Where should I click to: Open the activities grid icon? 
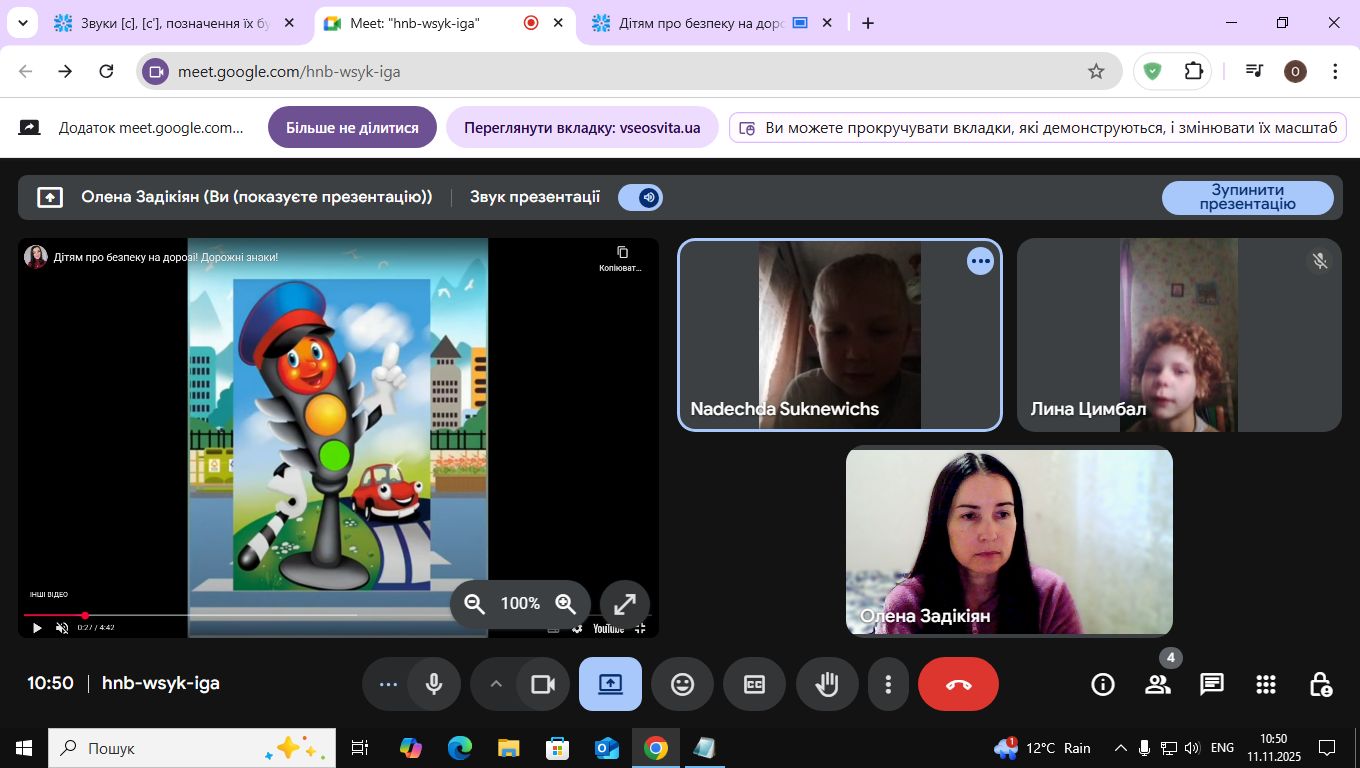click(x=1265, y=684)
